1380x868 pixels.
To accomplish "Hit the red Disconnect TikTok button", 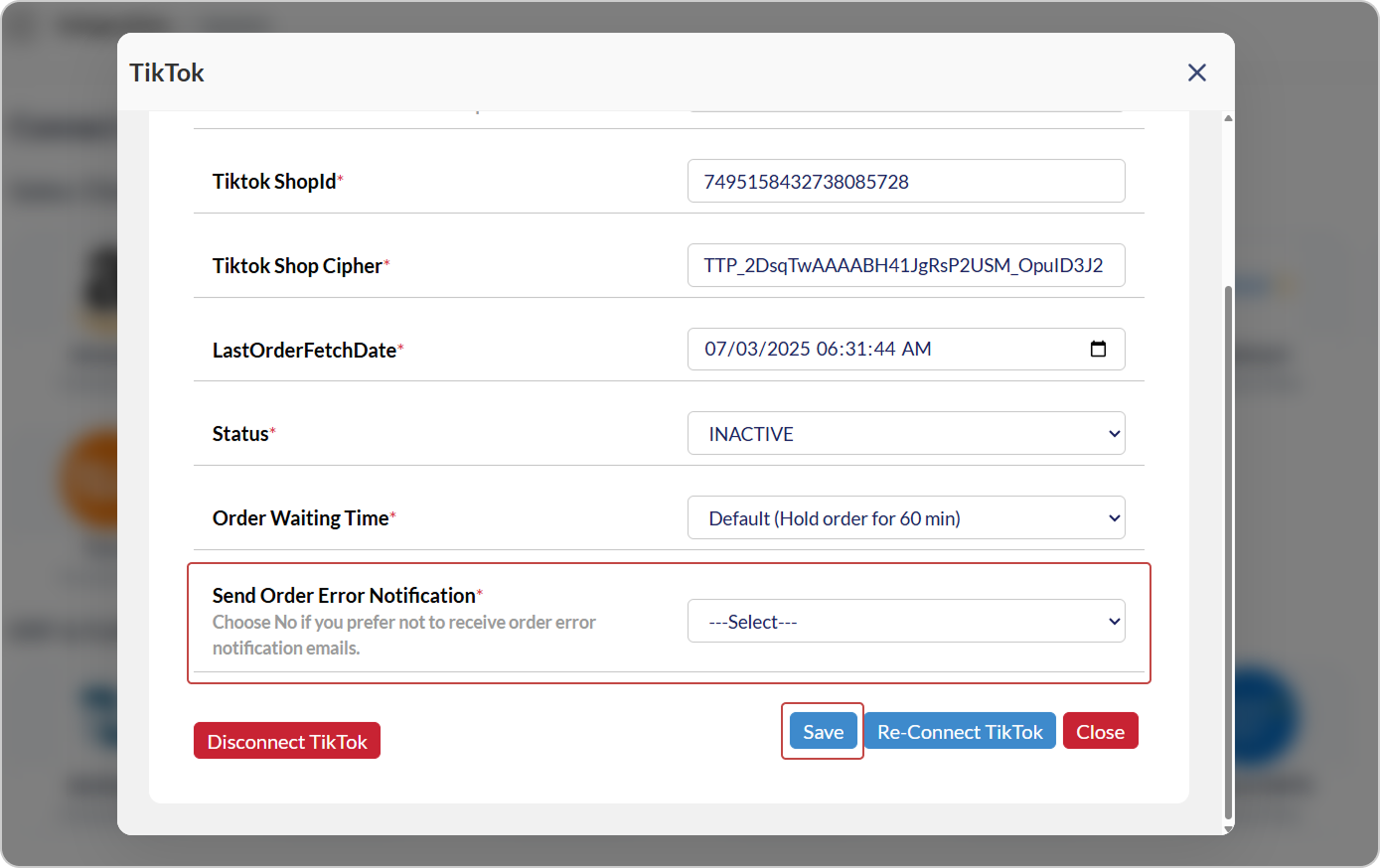I will [x=287, y=742].
